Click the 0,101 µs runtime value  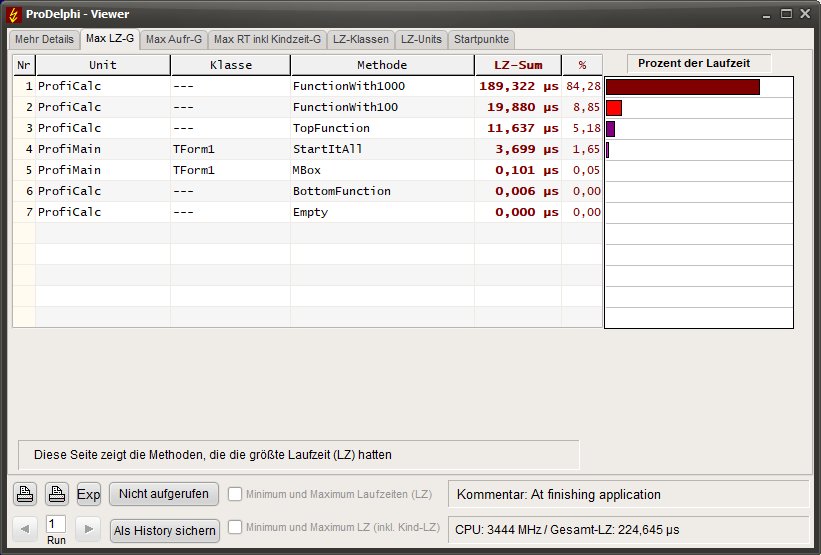(x=527, y=170)
